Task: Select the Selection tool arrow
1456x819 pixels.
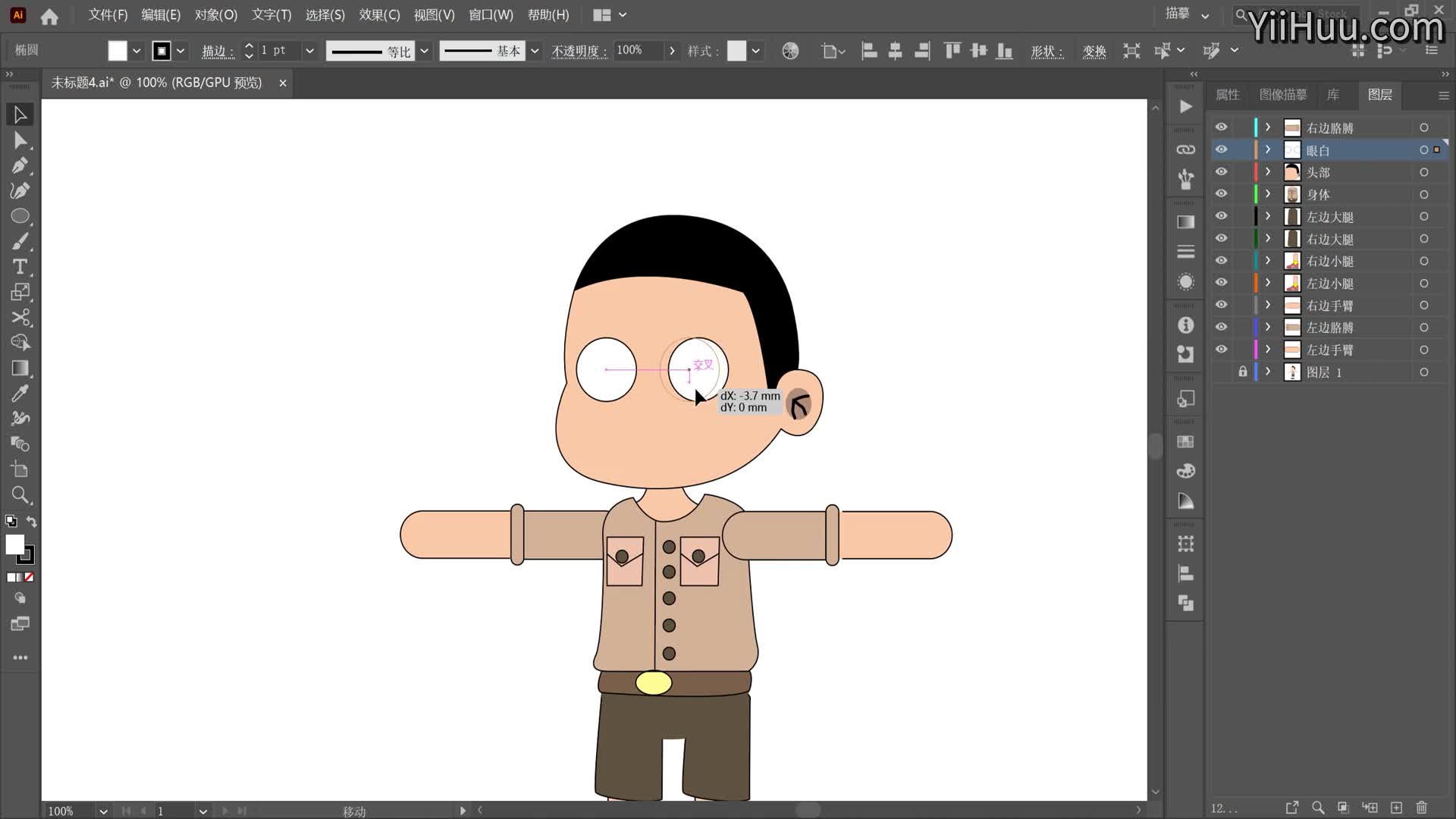Action: (x=20, y=115)
